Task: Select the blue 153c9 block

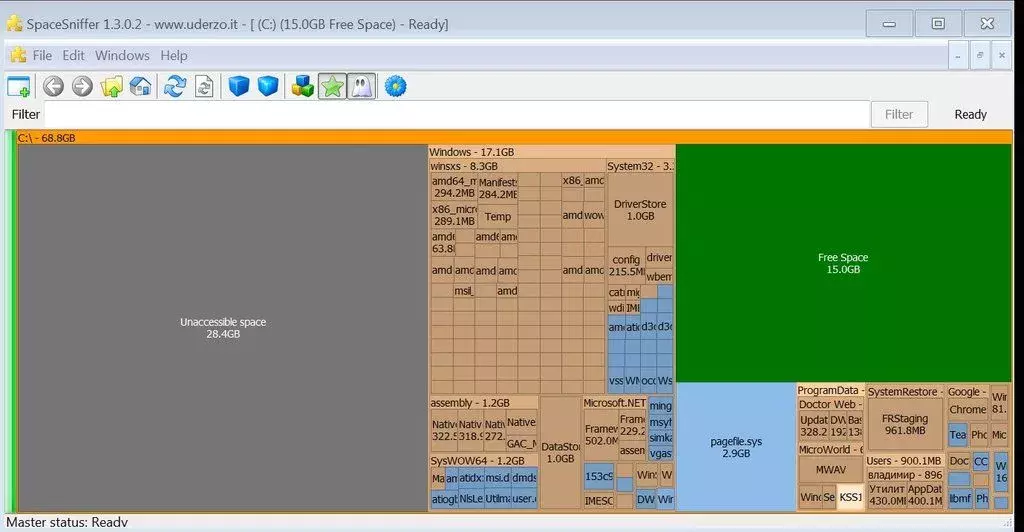Action: point(599,477)
